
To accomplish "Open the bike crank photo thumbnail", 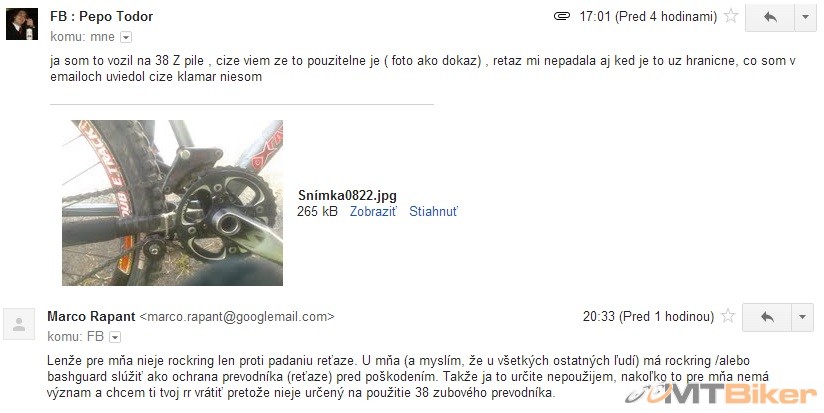I will click(172, 203).
